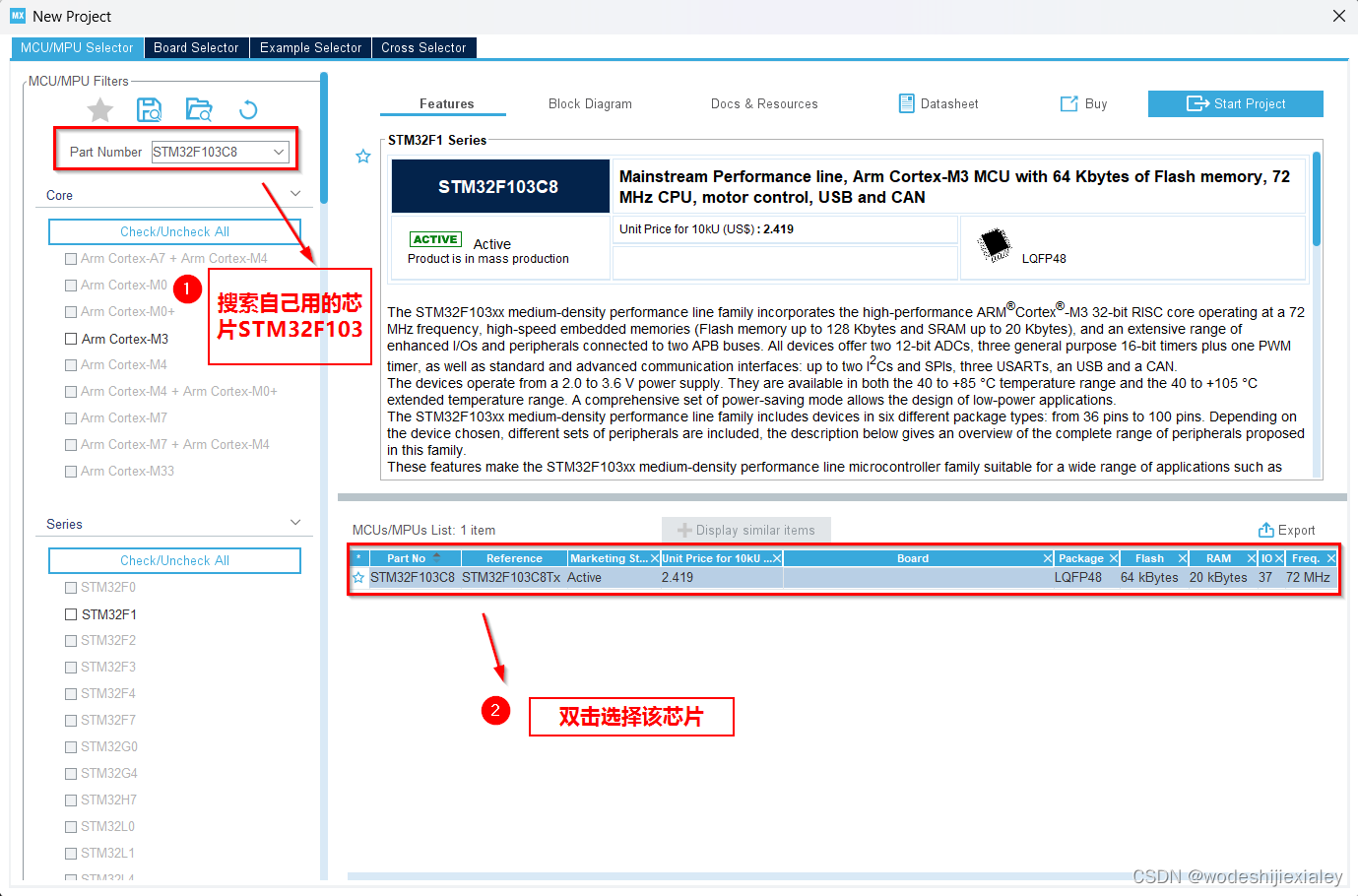Click the Export icon
Viewport: 1358px width, 896px height.
click(x=1266, y=530)
